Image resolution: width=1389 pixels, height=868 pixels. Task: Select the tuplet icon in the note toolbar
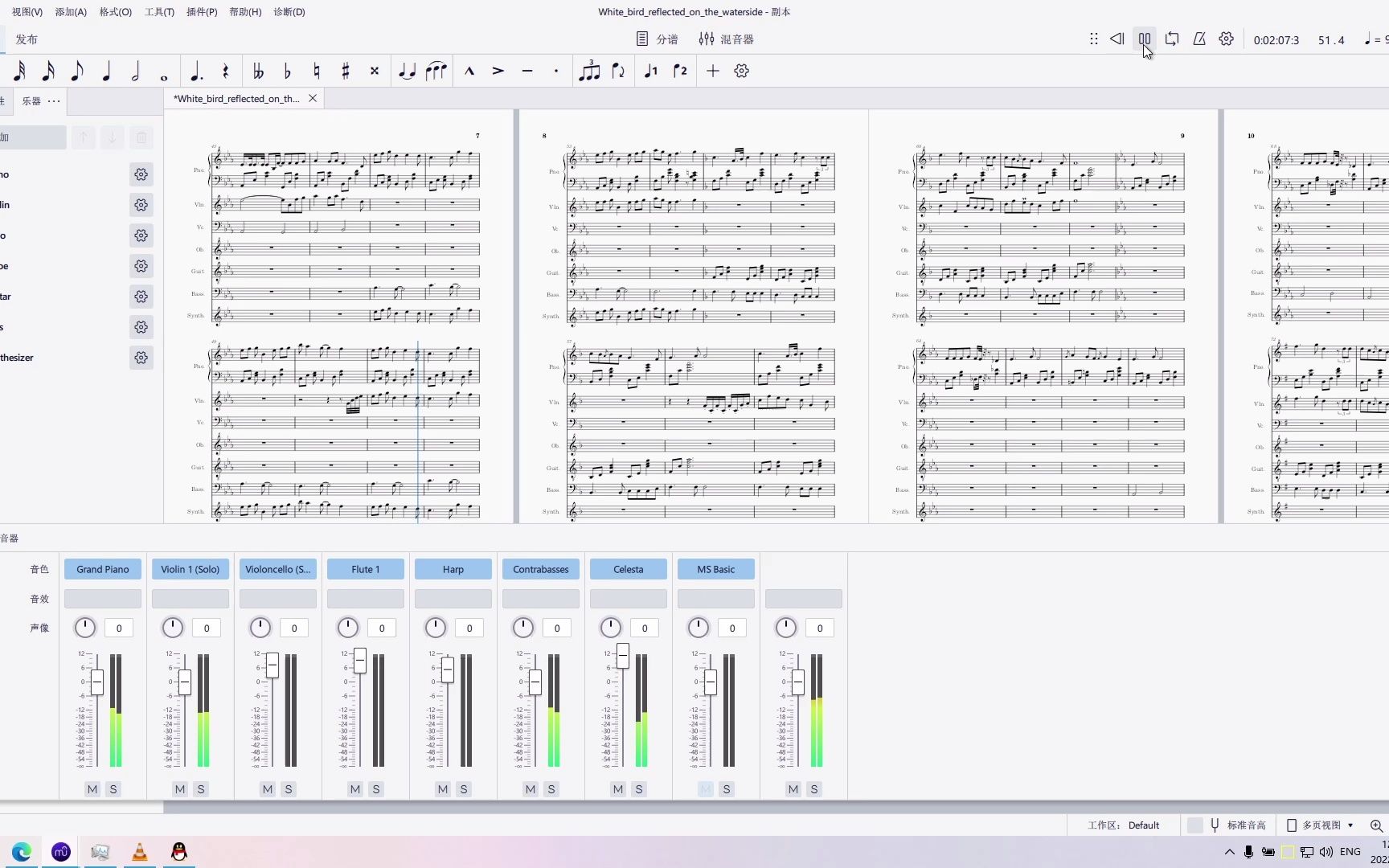(589, 71)
